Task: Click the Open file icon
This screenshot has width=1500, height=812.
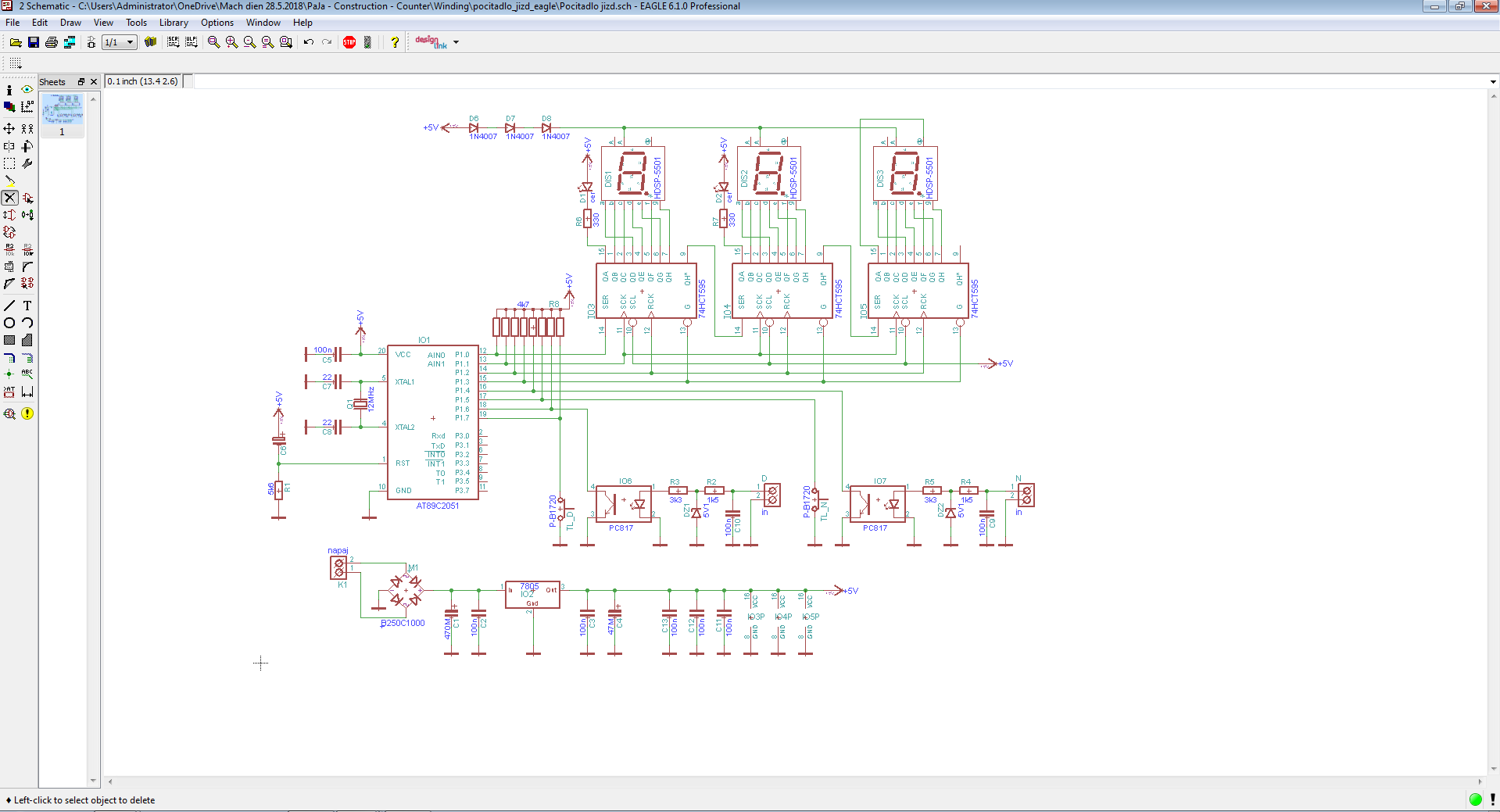Action: pyautogui.click(x=16, y=42)
